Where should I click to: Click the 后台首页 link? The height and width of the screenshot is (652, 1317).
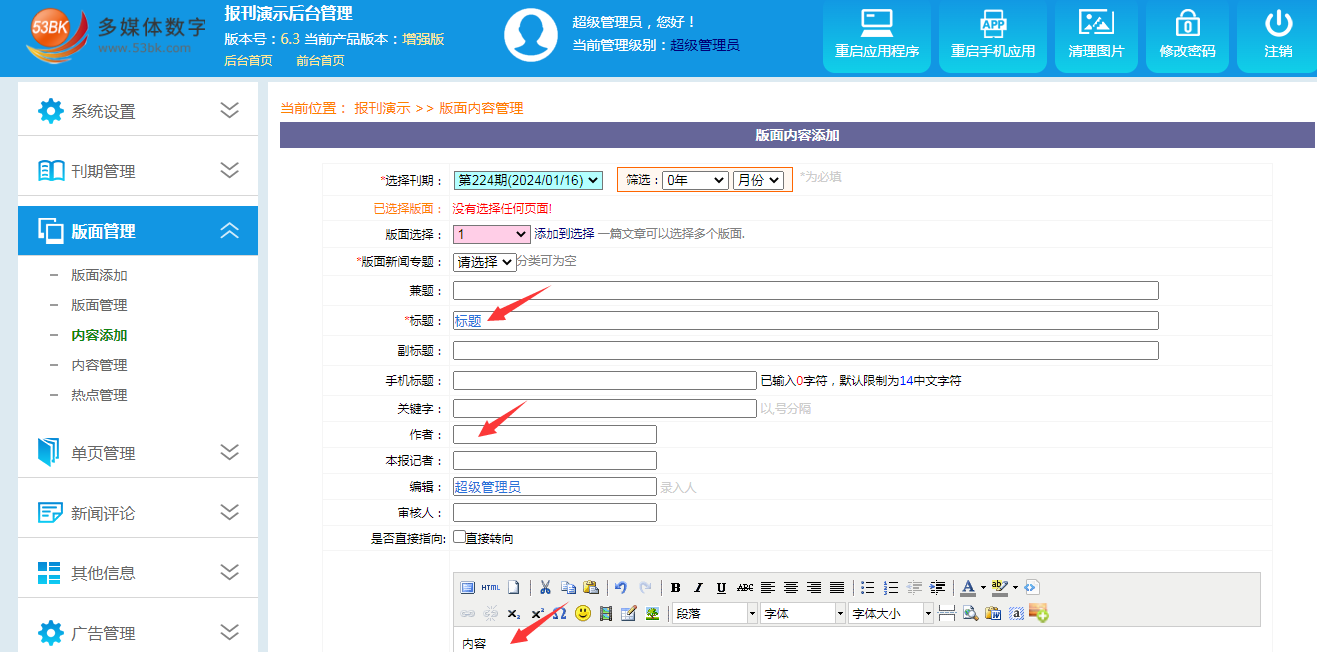tap(248, 61)
